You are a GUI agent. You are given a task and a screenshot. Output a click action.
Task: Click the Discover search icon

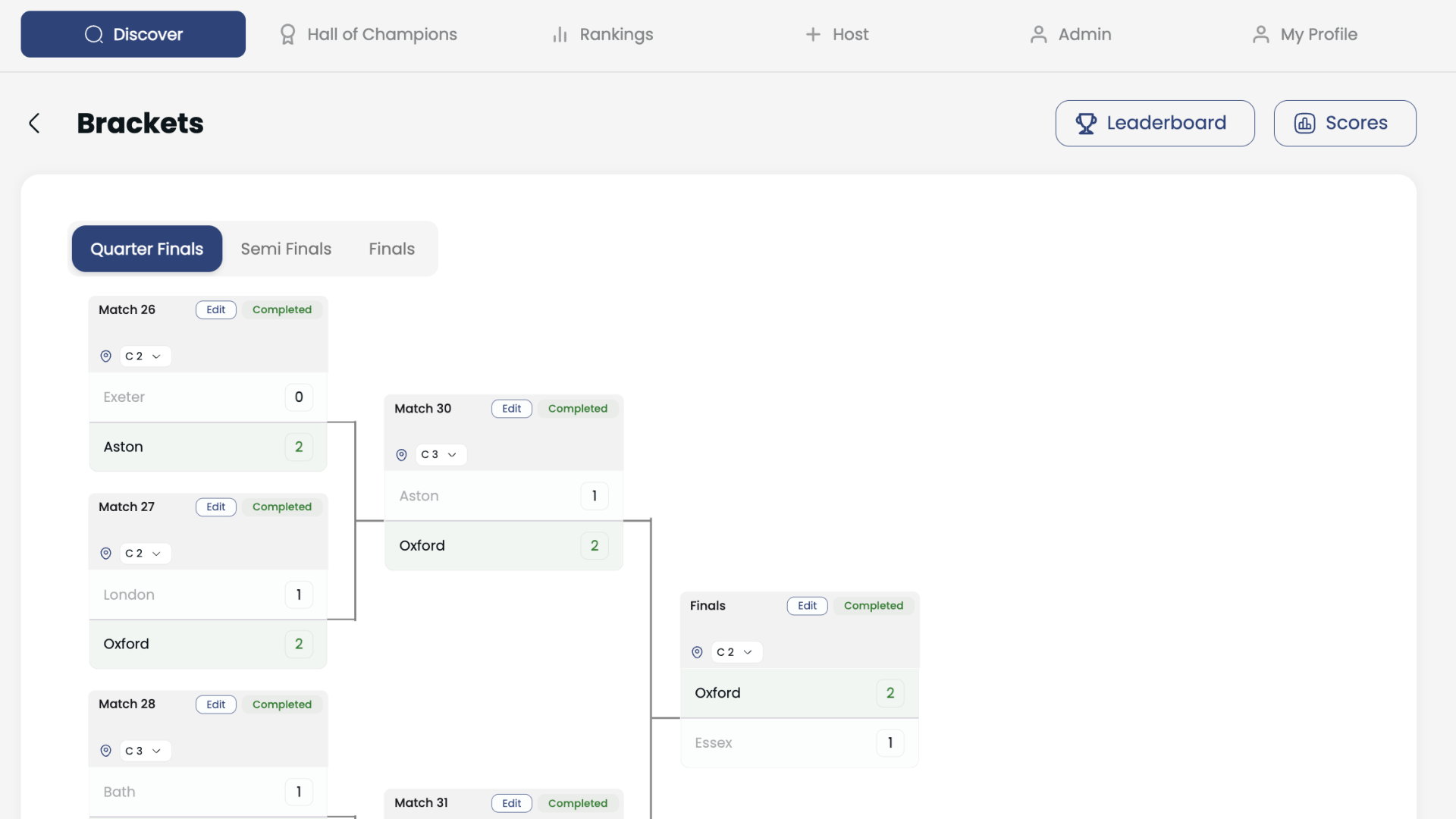click(94, 34)
